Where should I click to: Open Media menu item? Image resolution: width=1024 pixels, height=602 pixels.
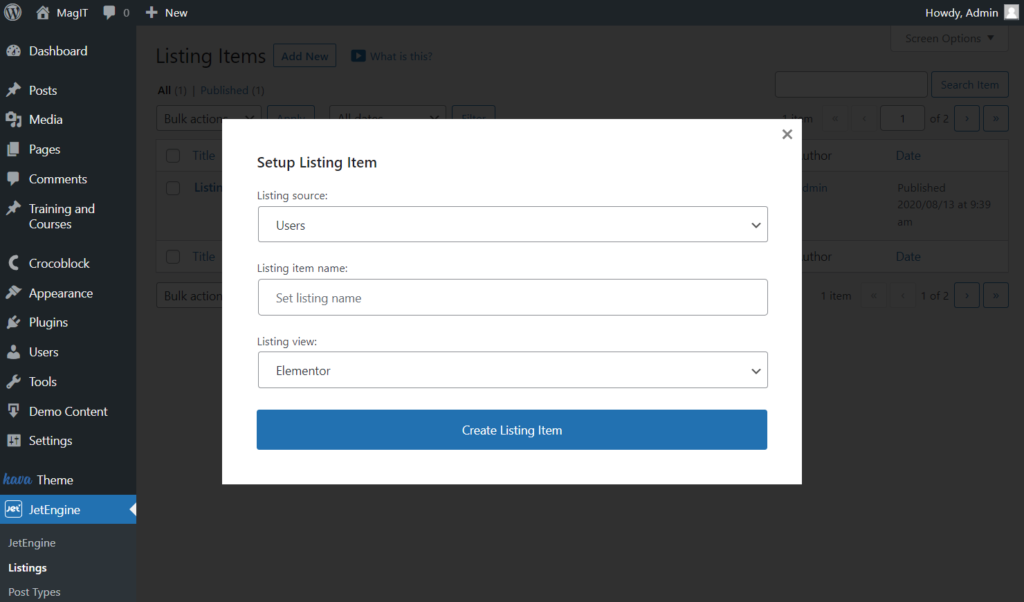pos(46,119)
